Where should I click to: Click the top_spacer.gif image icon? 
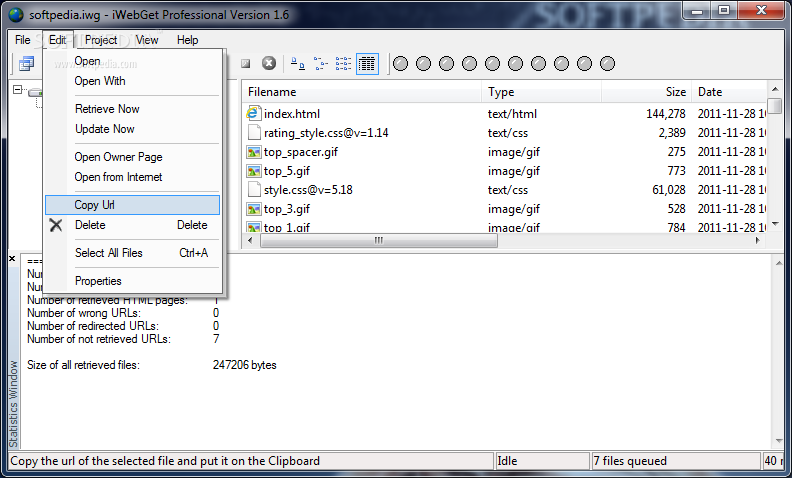point(253,152)
